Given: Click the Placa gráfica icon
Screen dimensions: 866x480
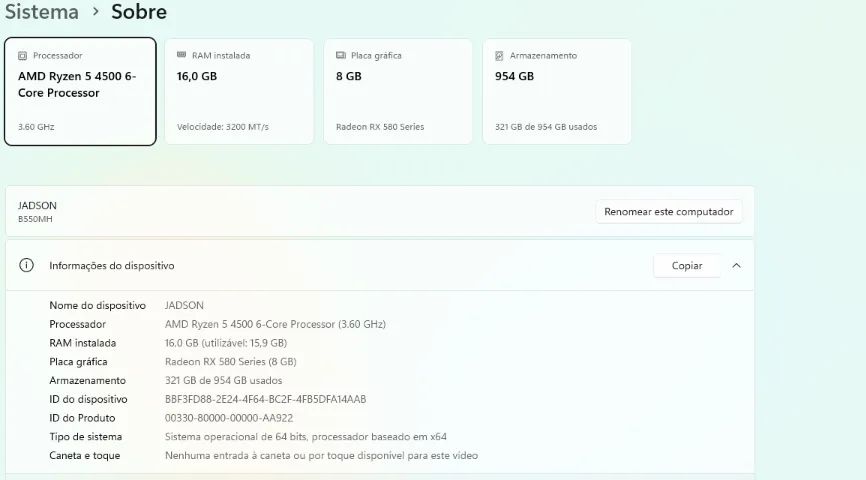Looking at the screenshot, I should click(x=341, y=55).
